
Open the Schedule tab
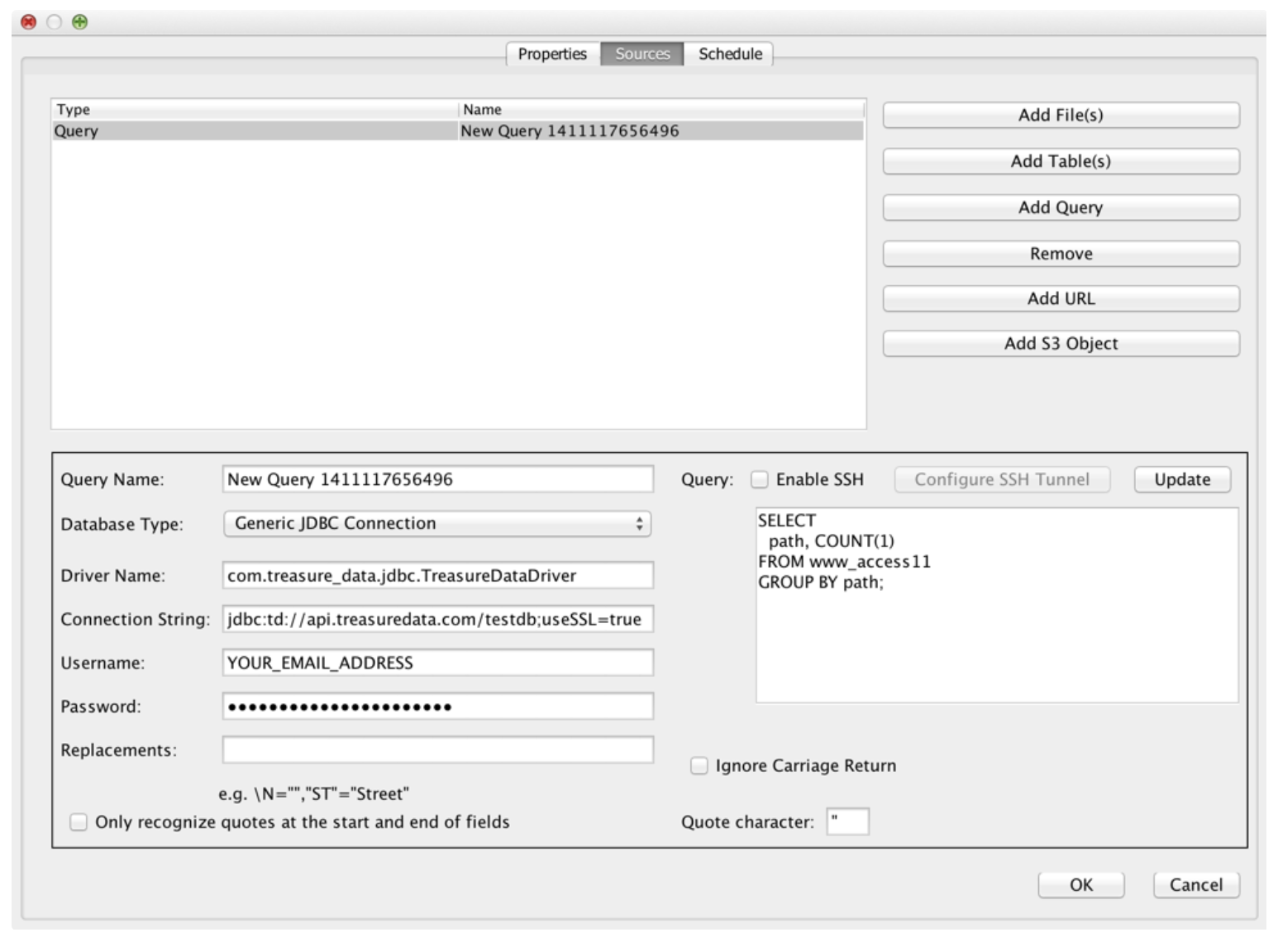(x=730, y=54)
